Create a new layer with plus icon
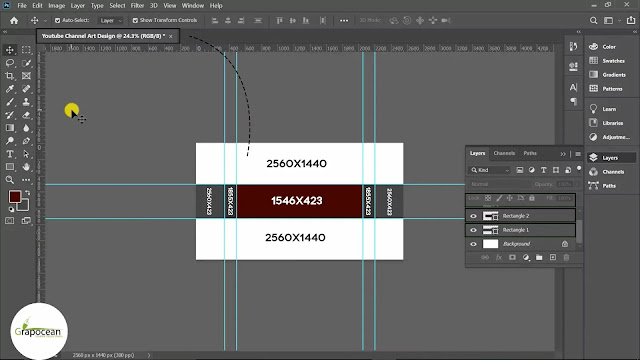The image size is (640, 360). [x=553, y=258]
